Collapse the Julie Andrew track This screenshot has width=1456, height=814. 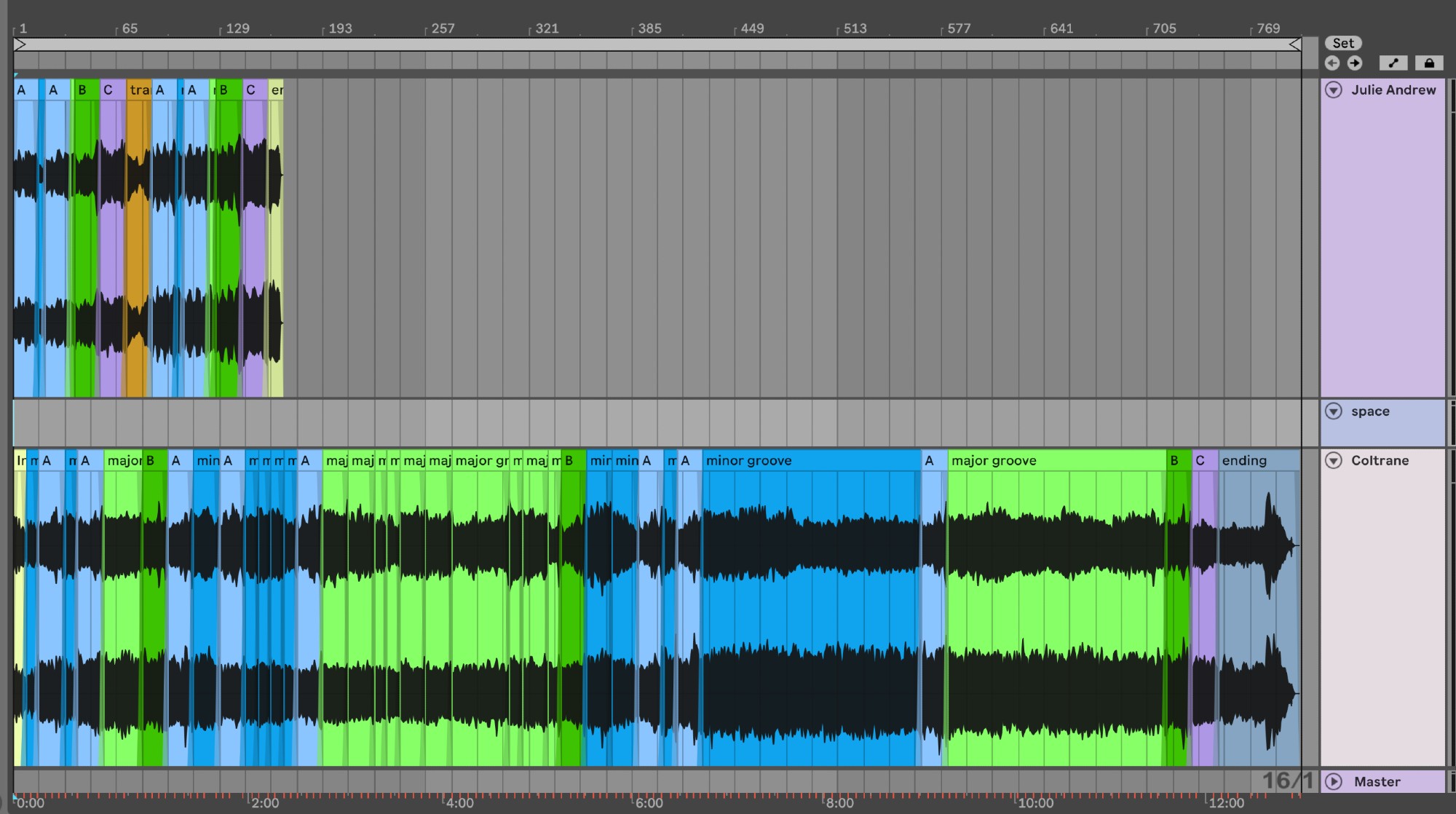tap(1334, 90)
